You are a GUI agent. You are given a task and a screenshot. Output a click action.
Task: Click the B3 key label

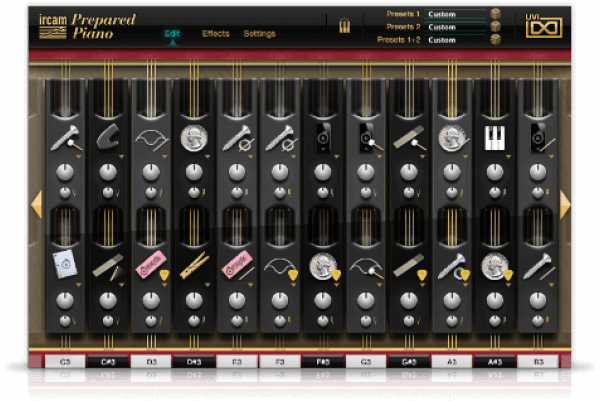[x=538, y=362]
